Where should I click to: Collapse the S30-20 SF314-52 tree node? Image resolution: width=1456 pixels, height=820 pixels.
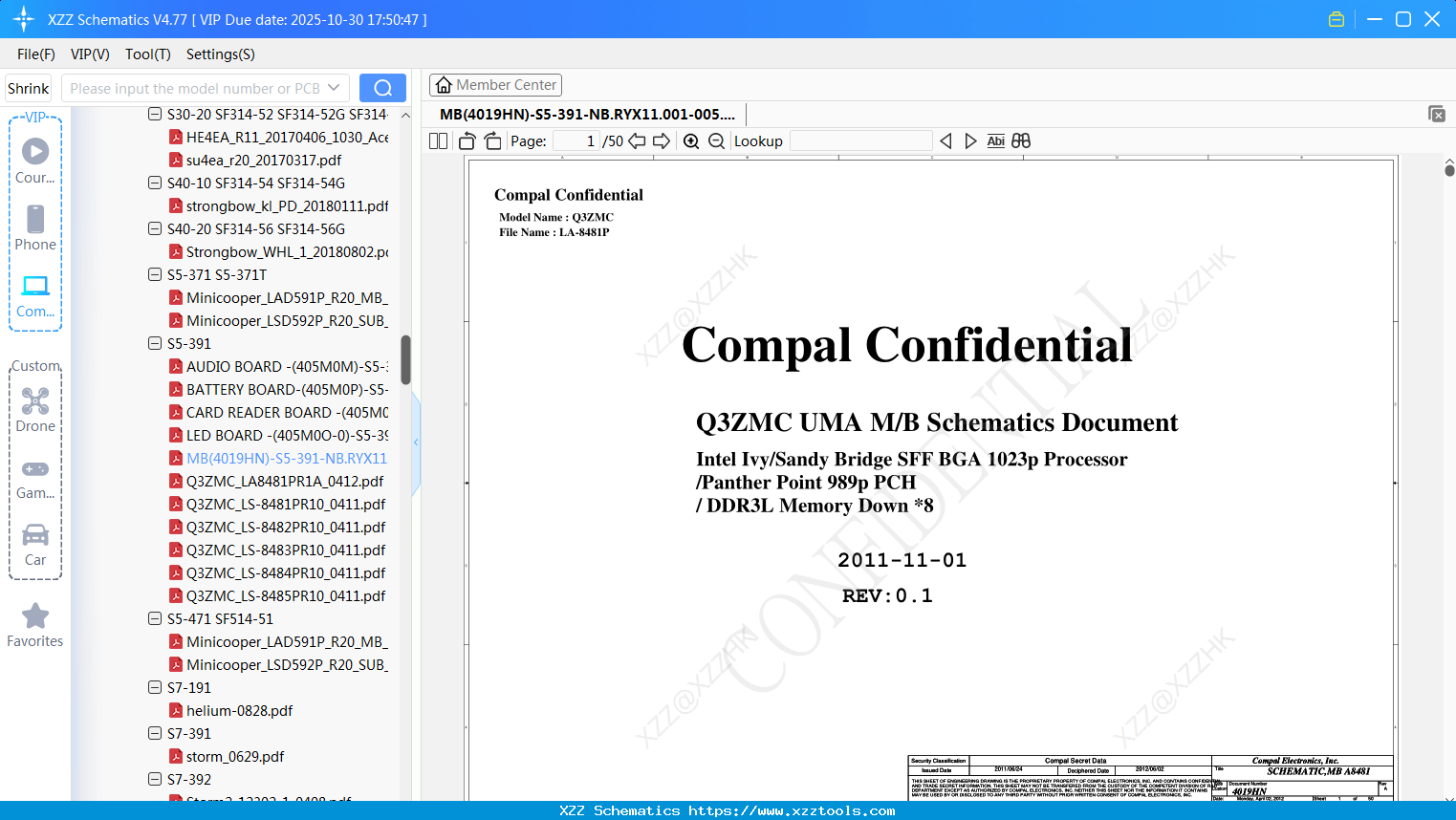[x=155, y=115]
